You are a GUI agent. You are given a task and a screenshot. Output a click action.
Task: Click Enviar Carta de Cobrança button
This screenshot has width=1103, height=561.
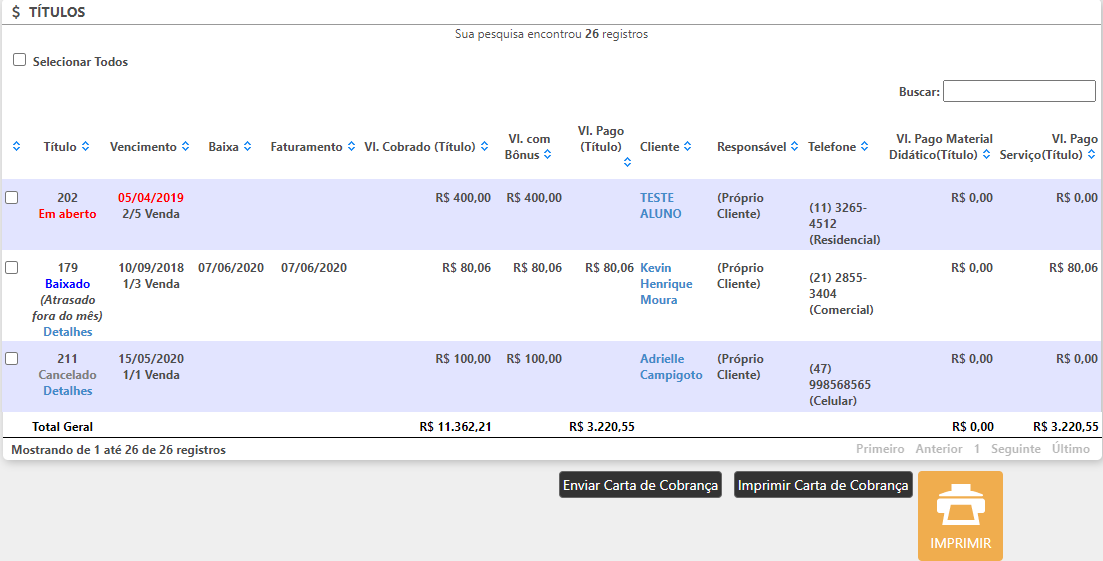pyautogui.click(x=640, y=485)
